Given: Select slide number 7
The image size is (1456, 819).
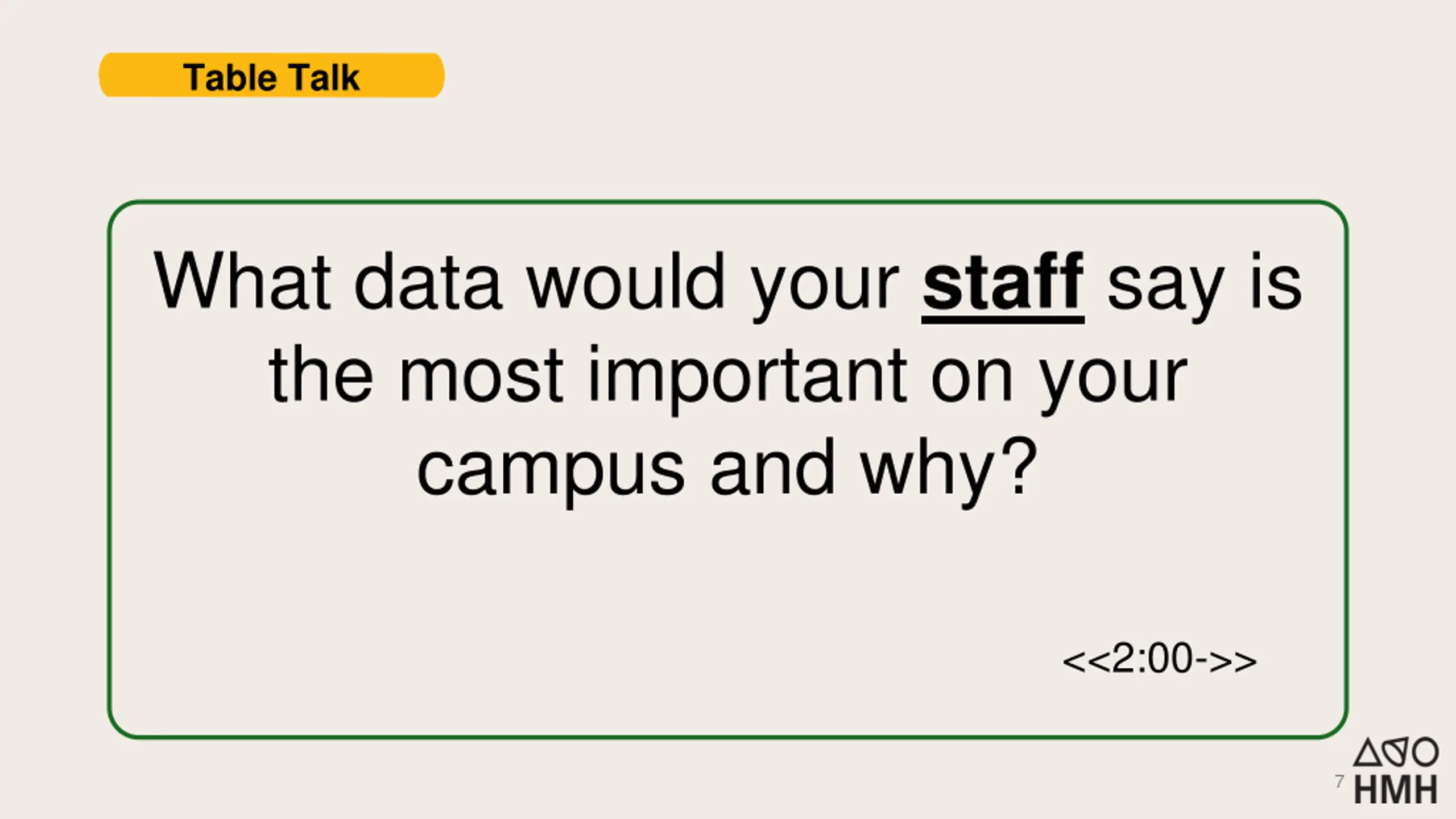Looking at the screenshot, I should (x=1340, y=781).
